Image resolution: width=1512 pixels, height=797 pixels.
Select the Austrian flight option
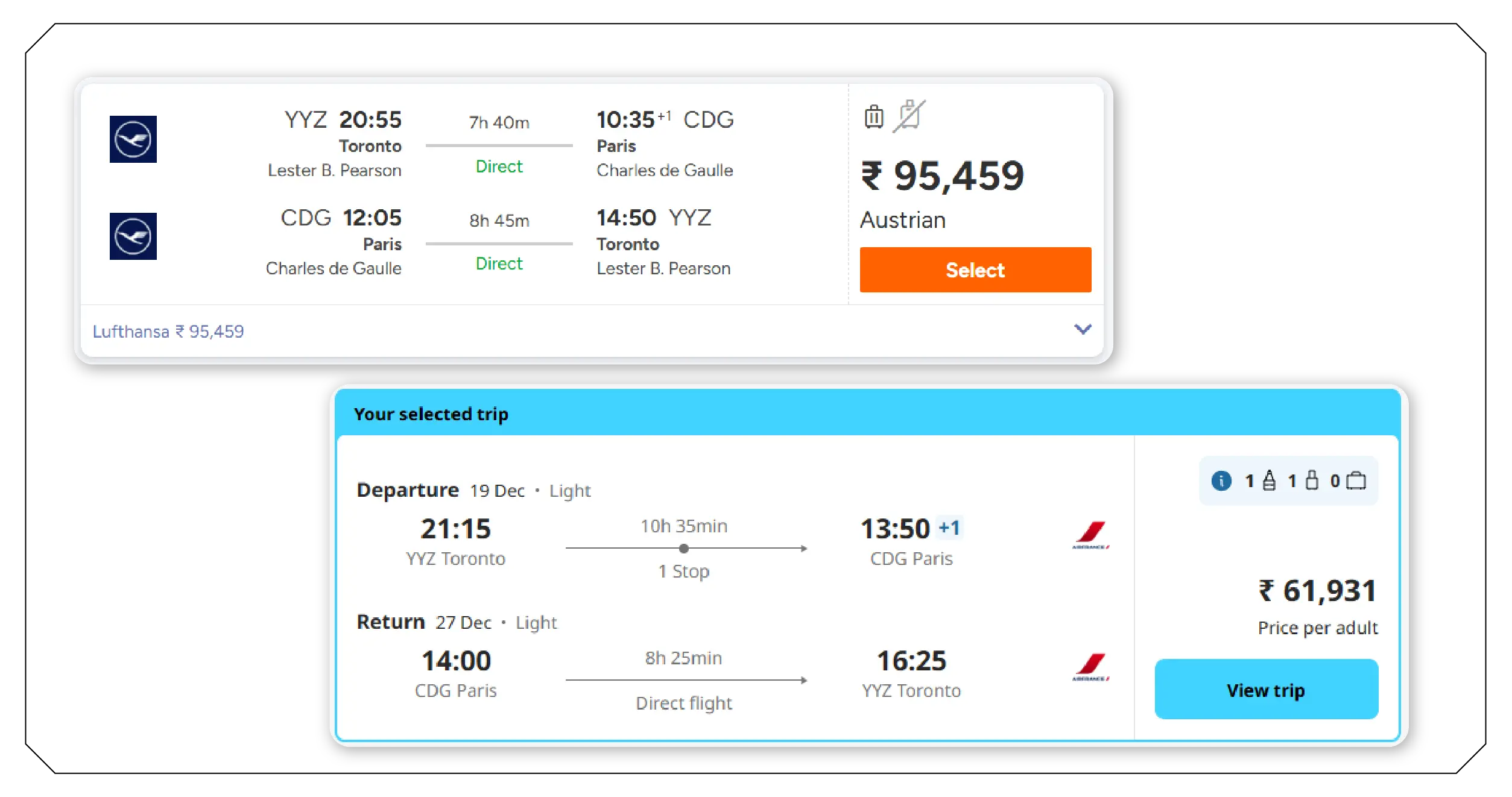coord(975,269)
